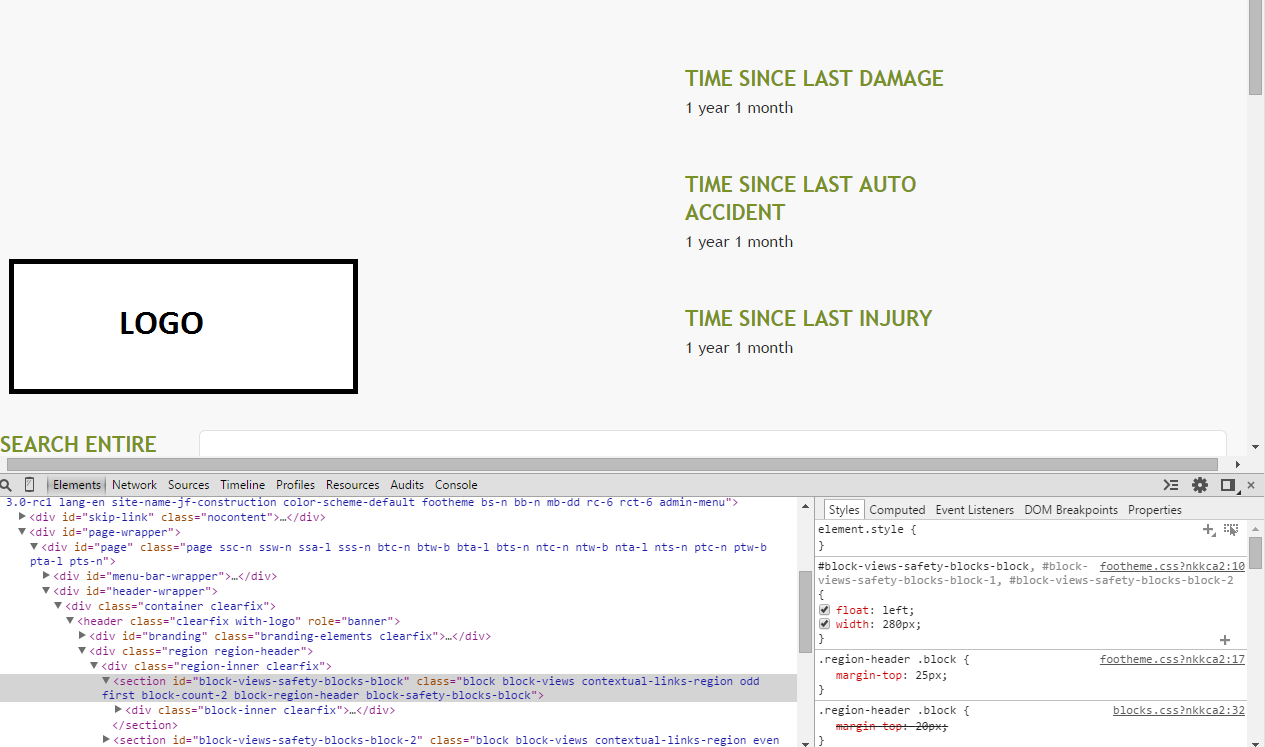Open the Event Listeners tab
The image size is (1265, 747).
click(x=974, y=510)
